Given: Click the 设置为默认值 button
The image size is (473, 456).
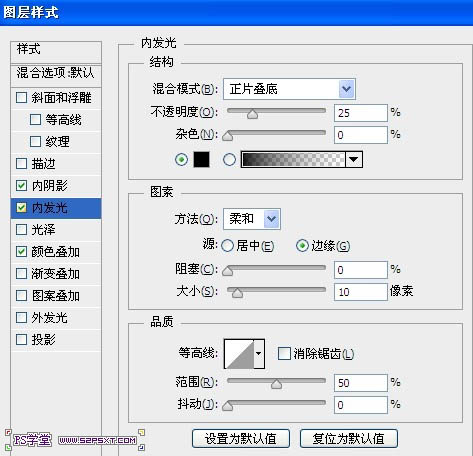Looking at the screenshot, I should tap(241, 438).
